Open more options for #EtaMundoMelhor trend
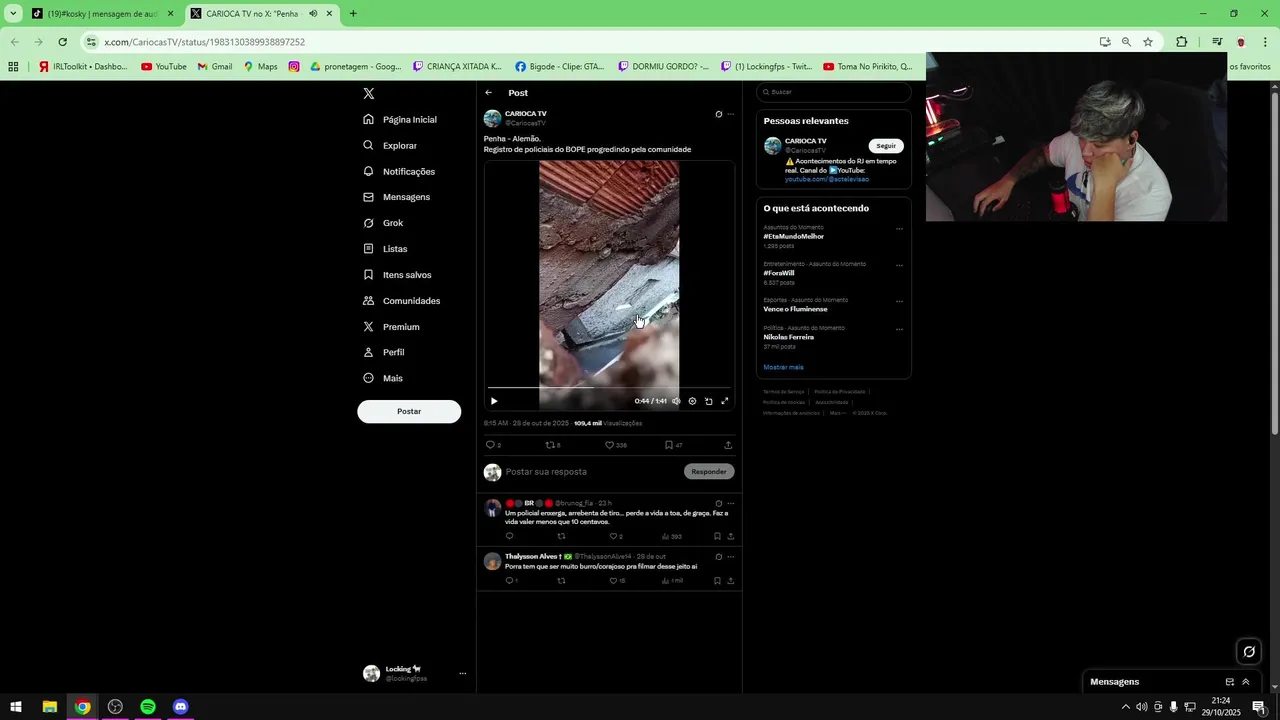This screenshot has width=1280, height=720. (x=899, y=229)
